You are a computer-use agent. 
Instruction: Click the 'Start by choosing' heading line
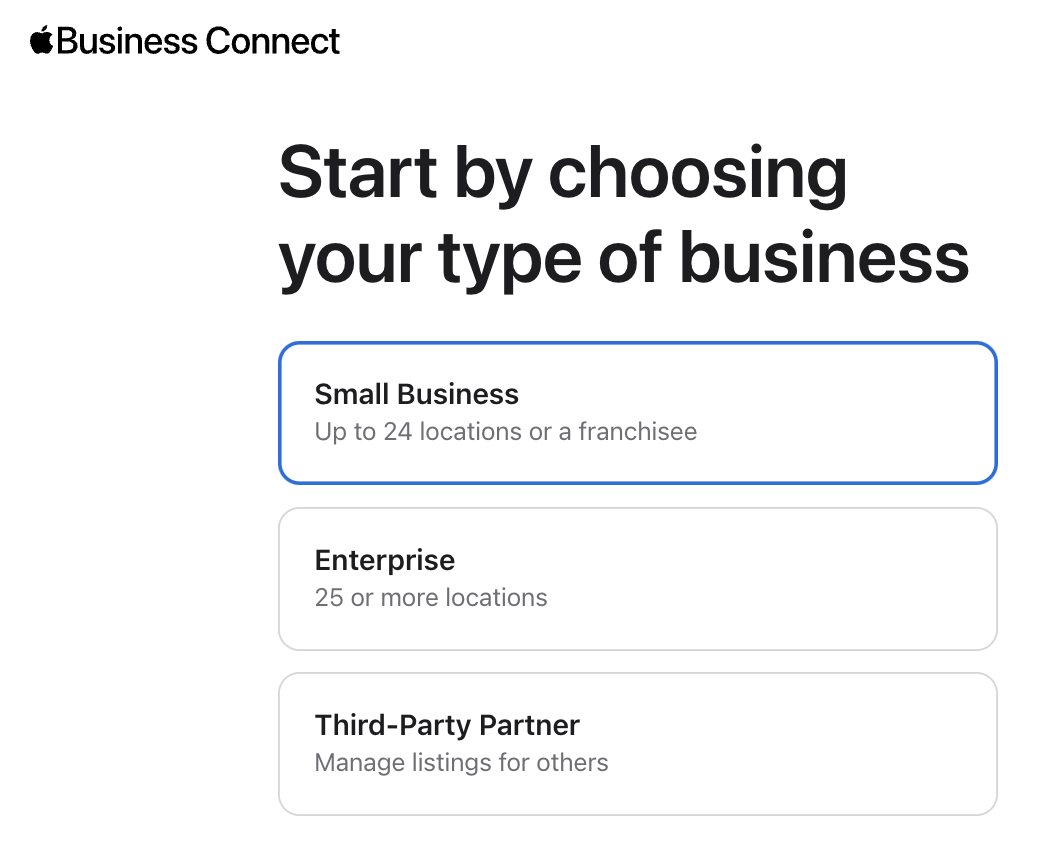click(x=563, y=173)
